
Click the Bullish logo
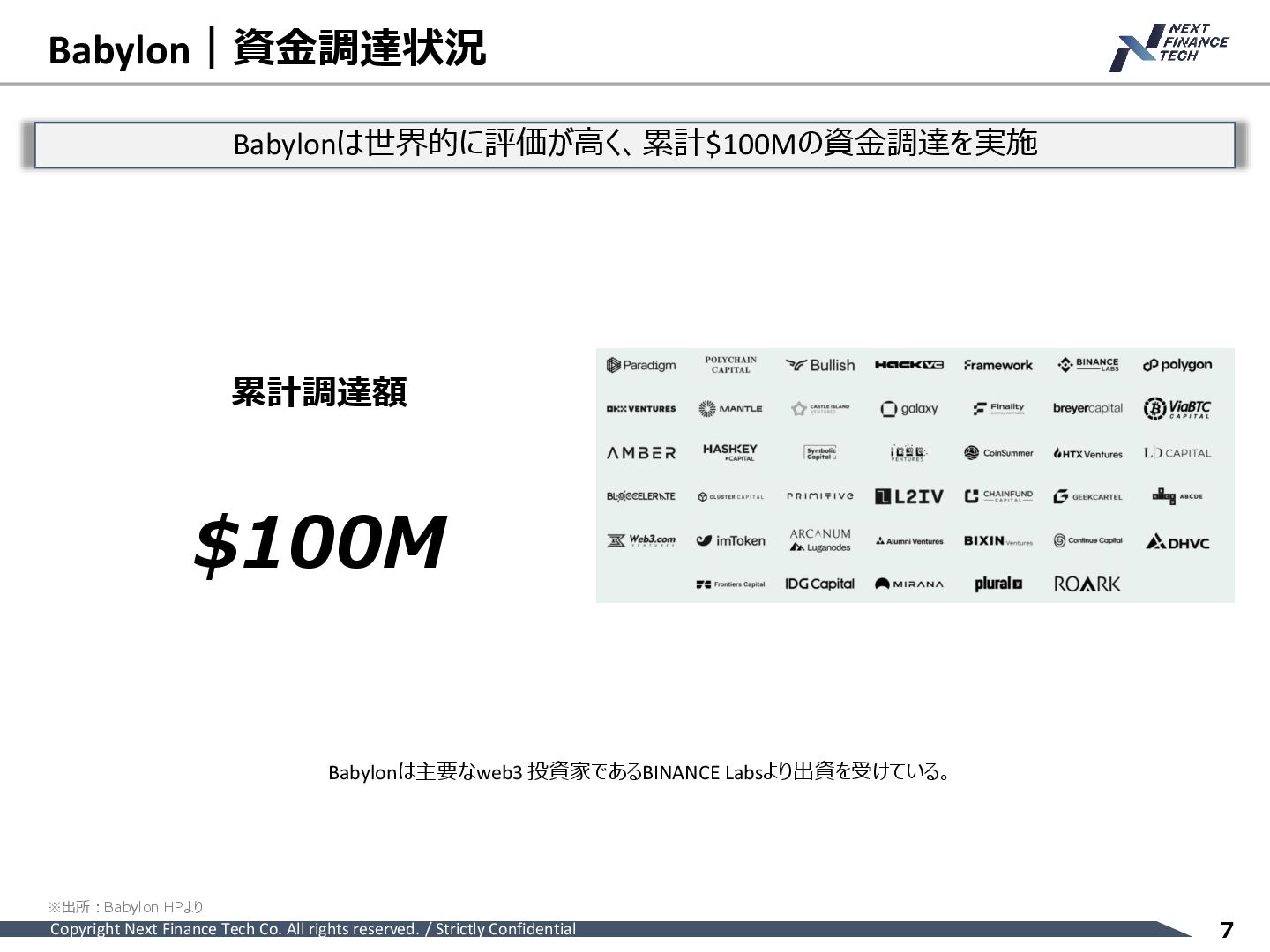[x=820, y=365]
